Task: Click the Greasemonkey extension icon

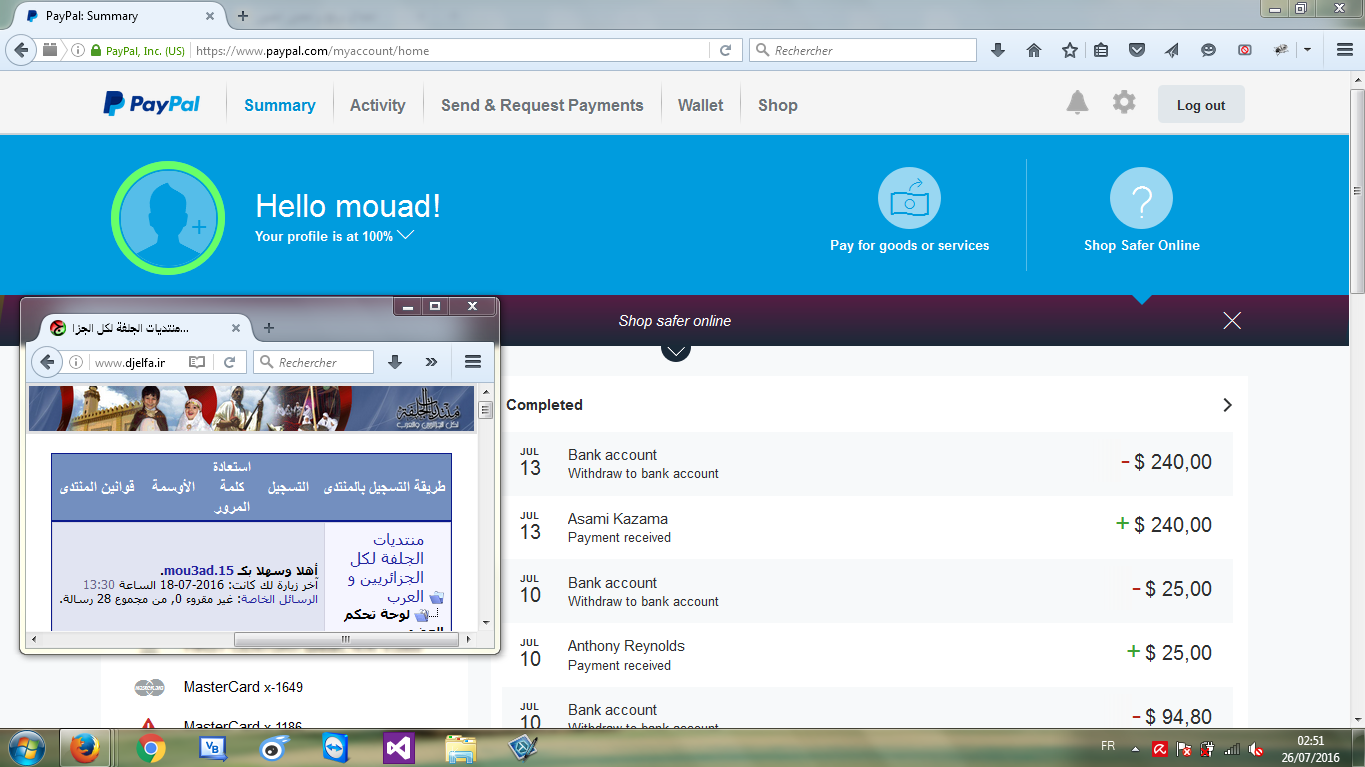Action: pyautogui.click(x=1281, y=50)
